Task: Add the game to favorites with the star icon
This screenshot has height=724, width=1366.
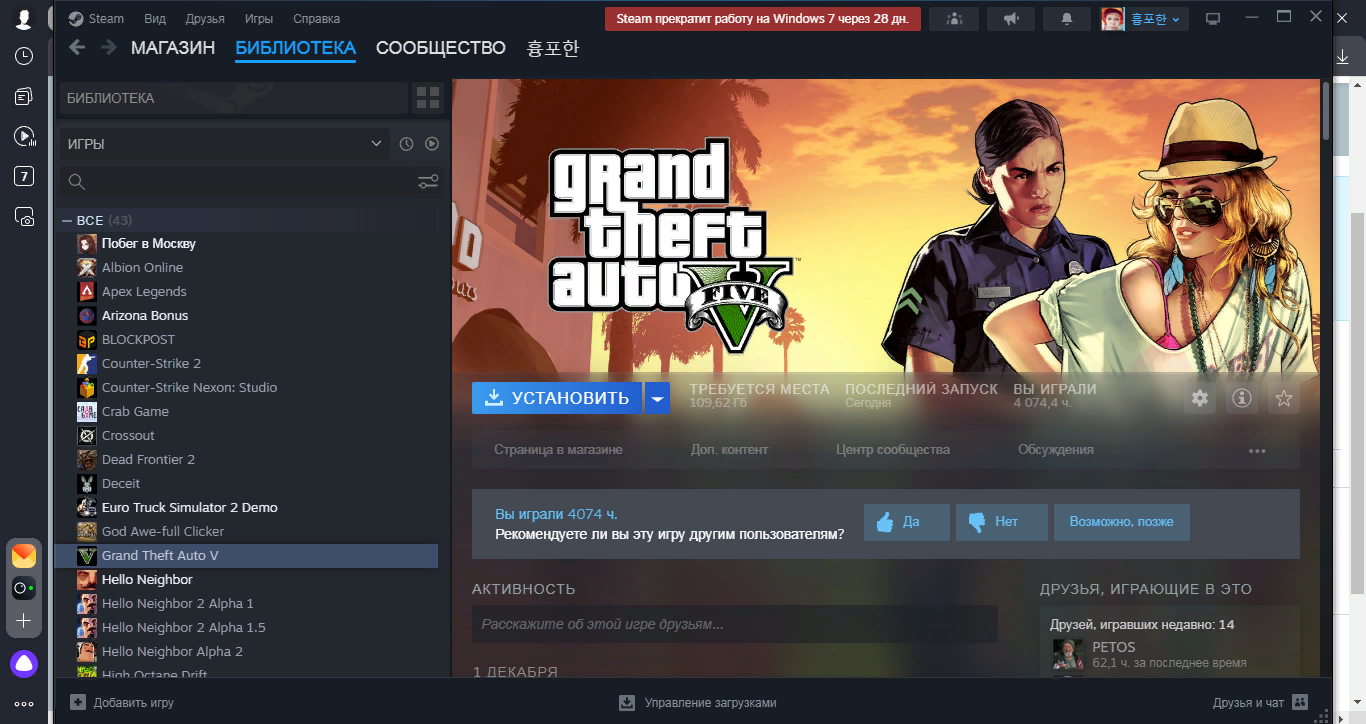Action: (1284, 398)
